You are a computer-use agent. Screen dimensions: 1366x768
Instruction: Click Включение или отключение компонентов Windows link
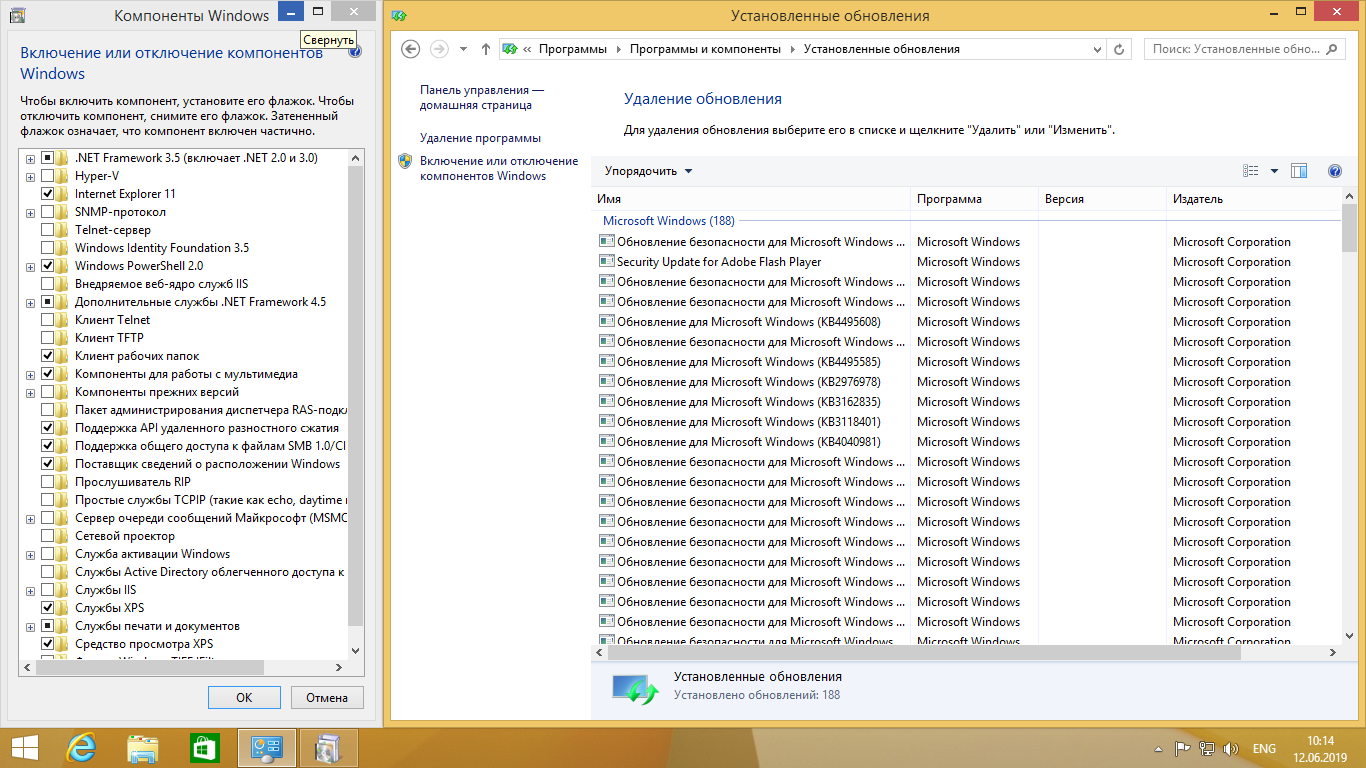499,168
